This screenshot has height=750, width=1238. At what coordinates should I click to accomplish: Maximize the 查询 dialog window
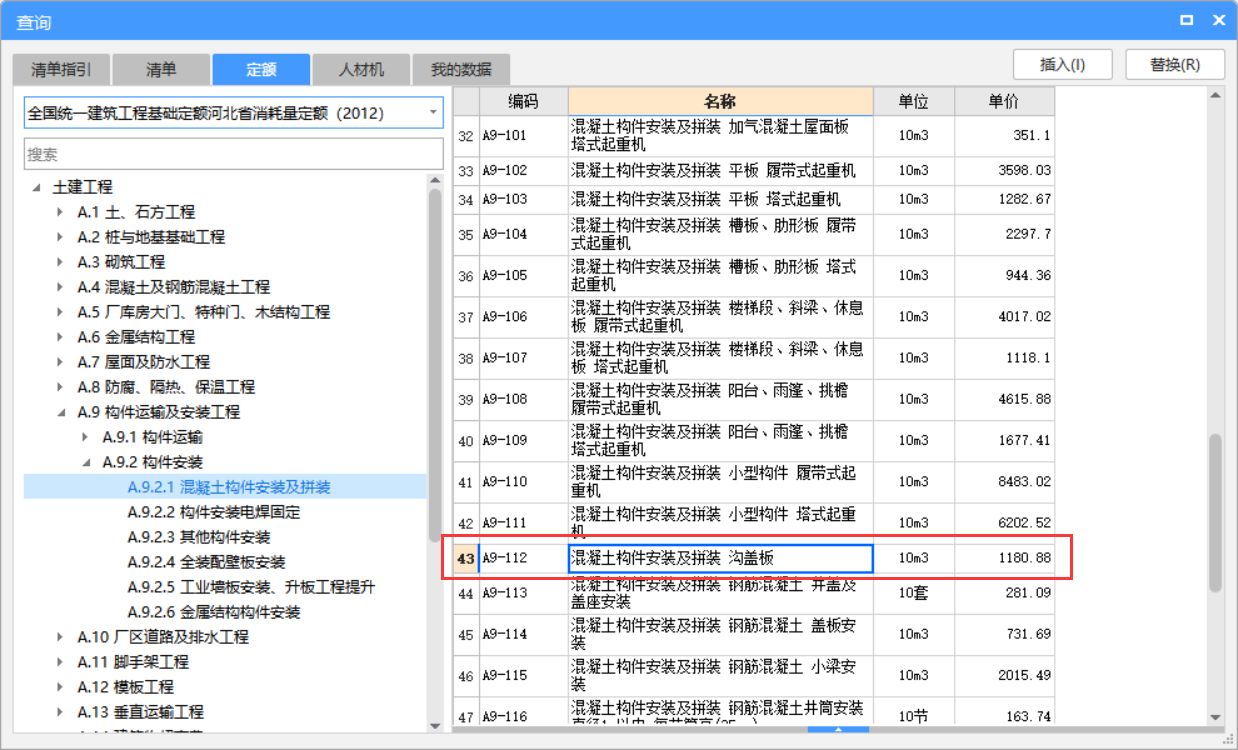[1186, 20]
